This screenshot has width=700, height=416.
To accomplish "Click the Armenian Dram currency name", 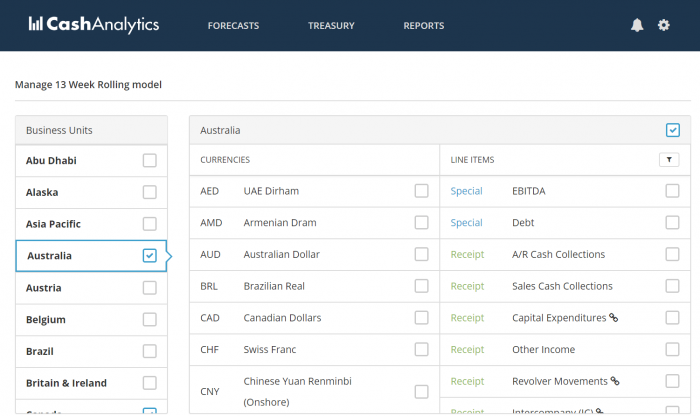I will pyautogui.click(x=280, y=223).
